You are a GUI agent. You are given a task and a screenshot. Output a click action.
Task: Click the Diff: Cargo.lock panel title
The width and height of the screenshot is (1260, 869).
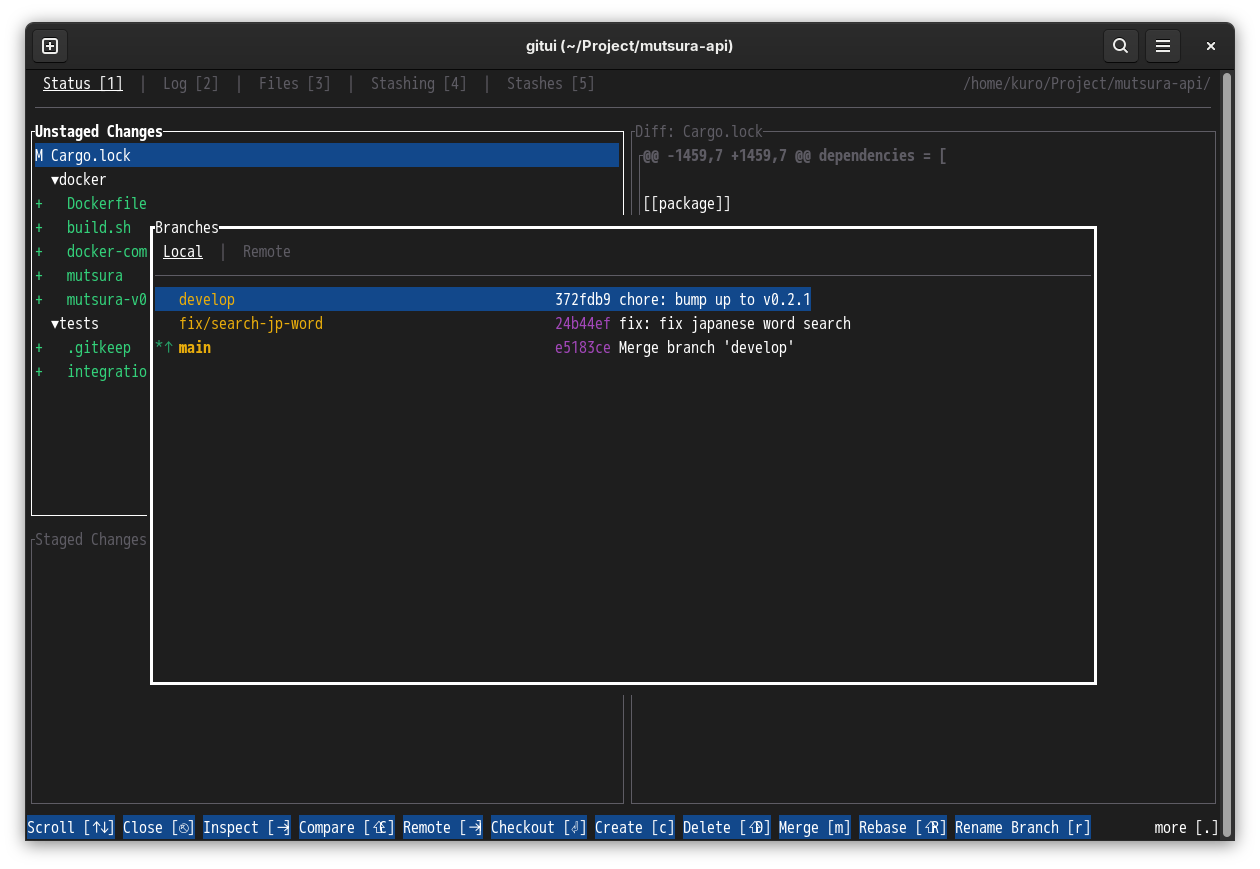click(699, 132)
